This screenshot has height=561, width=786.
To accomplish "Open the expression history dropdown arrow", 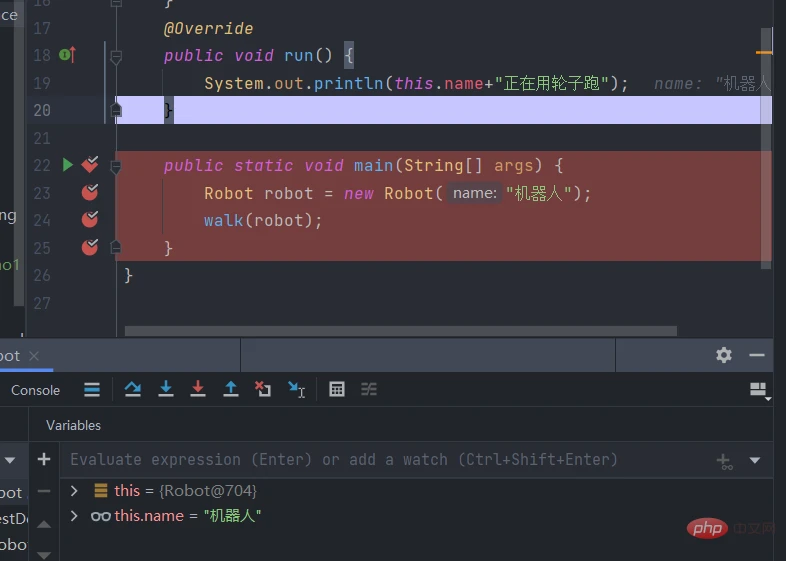I will [x=755, y=460].
